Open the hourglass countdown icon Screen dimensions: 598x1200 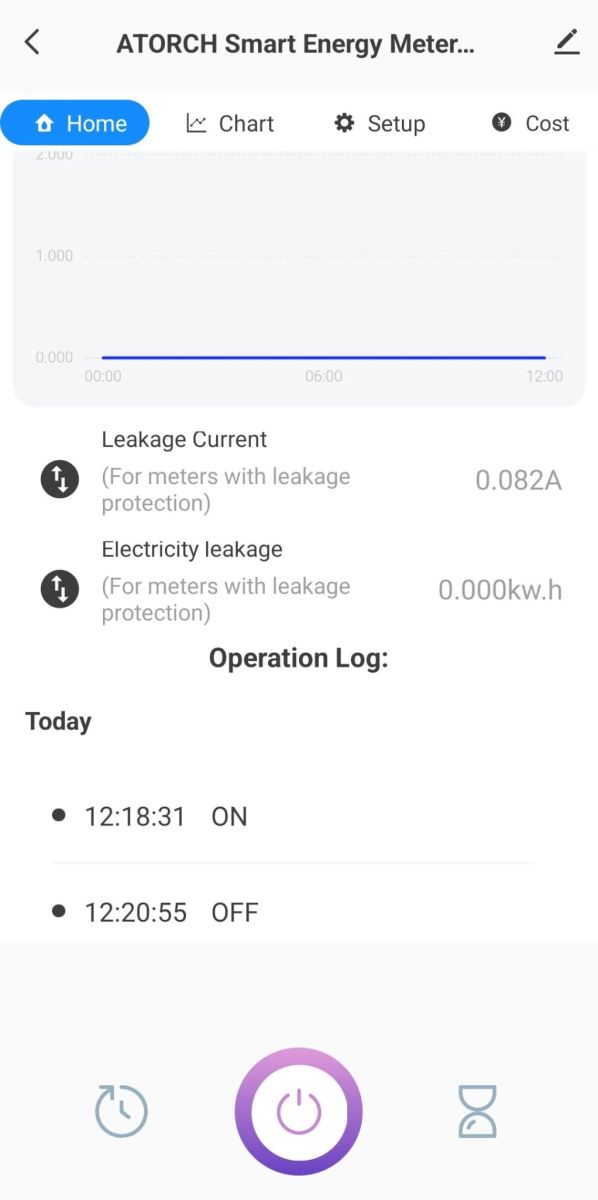pyautogui.click(x=477, y=1111)
